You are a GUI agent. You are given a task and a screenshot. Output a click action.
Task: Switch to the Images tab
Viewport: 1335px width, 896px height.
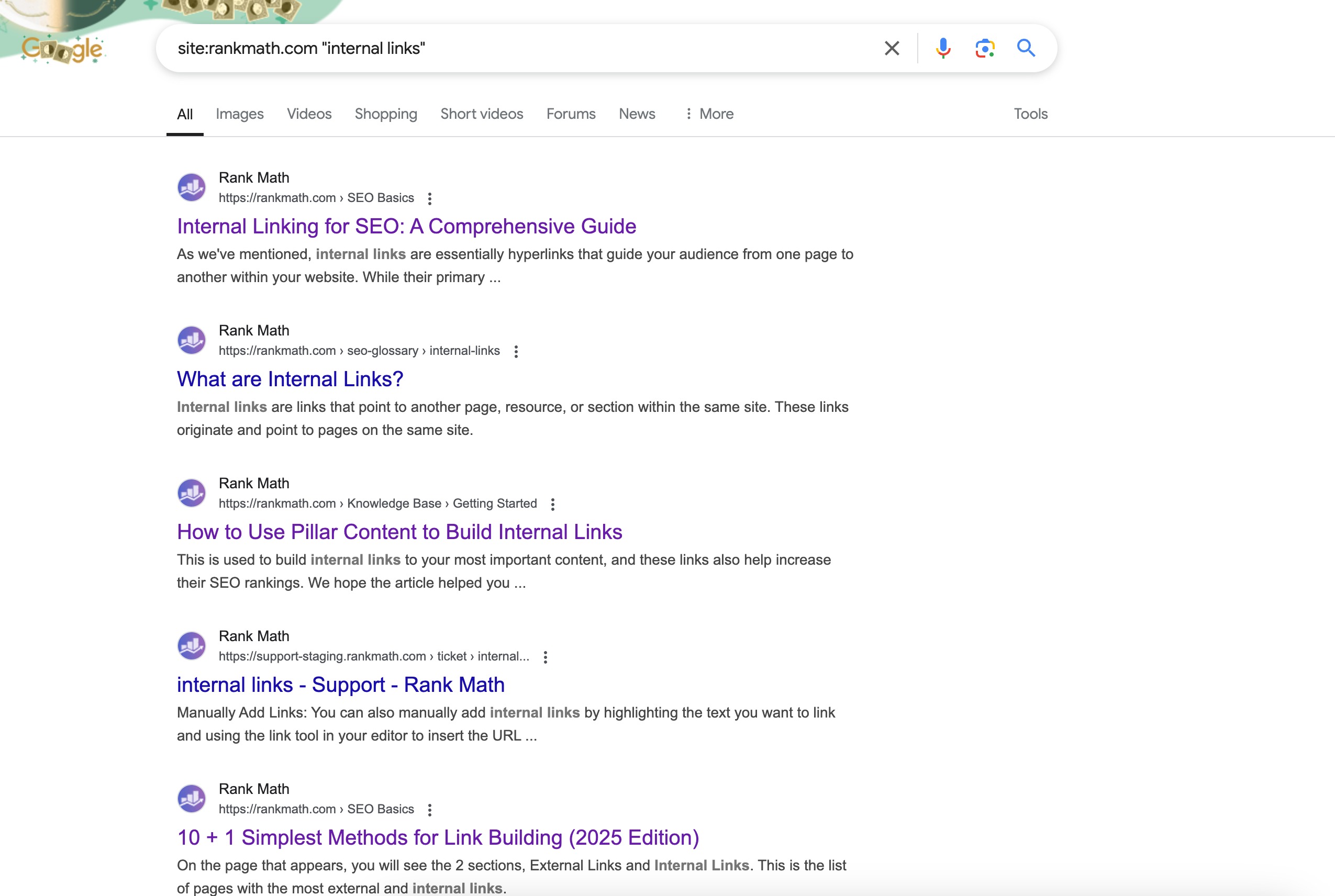click(239, 114)
